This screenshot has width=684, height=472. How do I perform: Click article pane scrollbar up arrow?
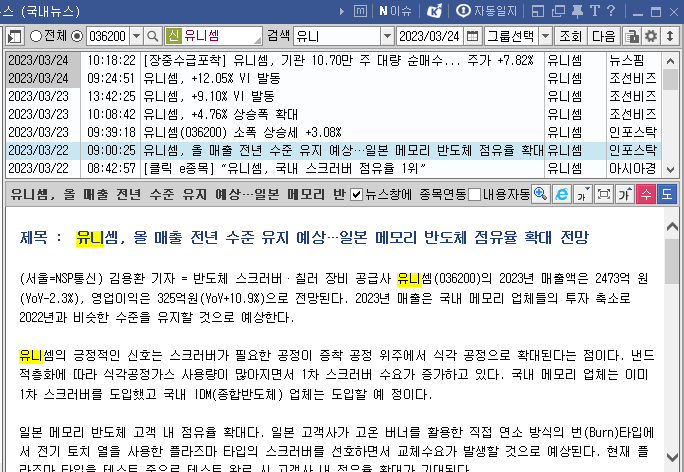(672, 226)
